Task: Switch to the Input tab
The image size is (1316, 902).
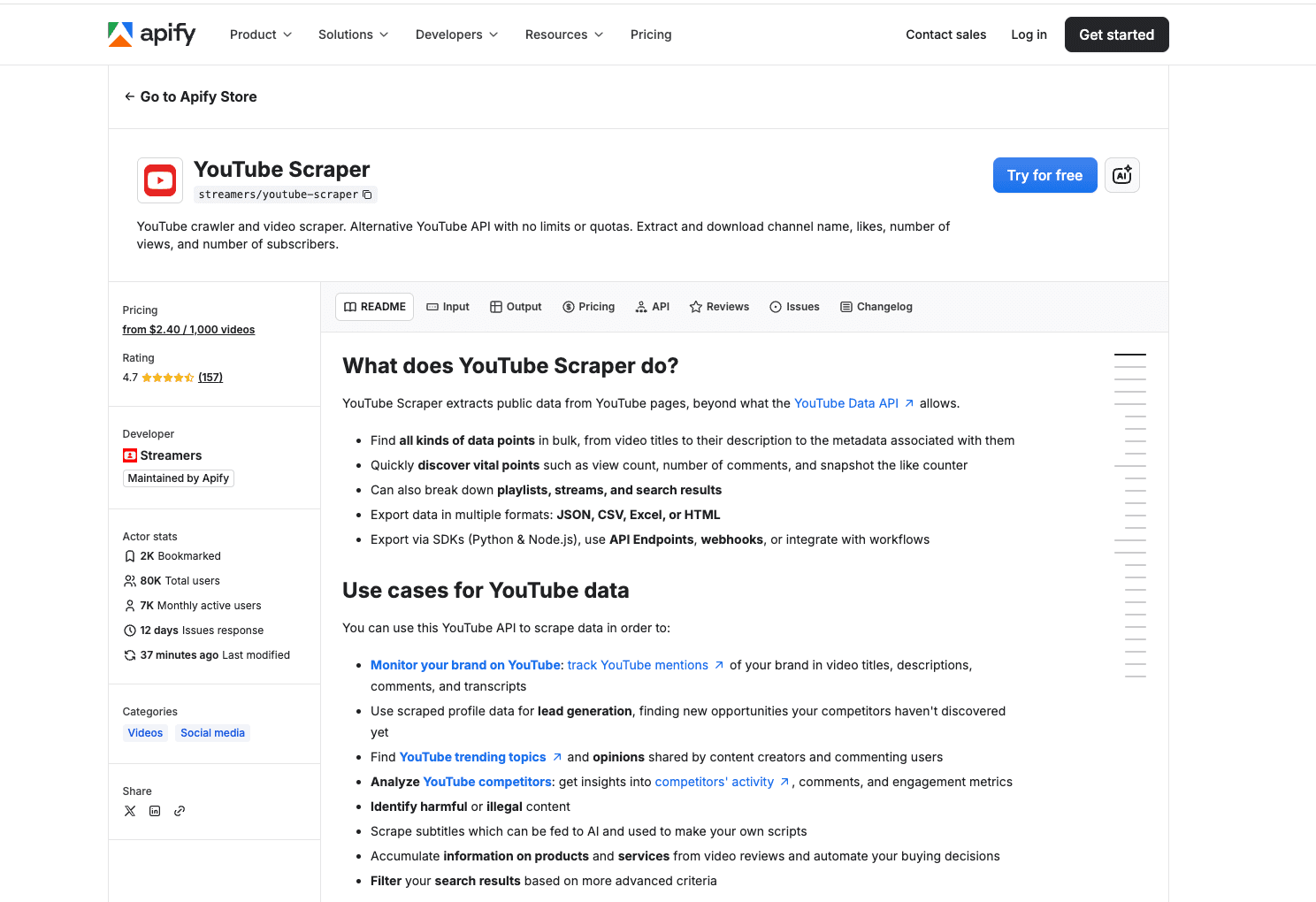Action: pos(448,307)
